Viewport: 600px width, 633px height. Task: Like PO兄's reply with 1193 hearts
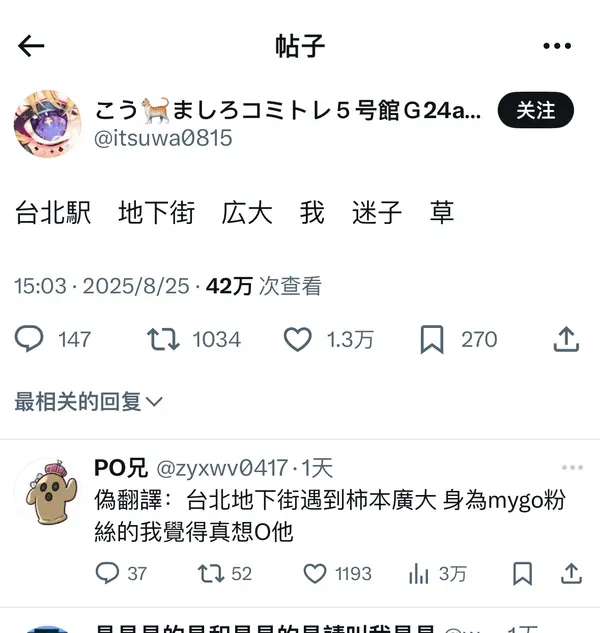click(x=315, y=573)
